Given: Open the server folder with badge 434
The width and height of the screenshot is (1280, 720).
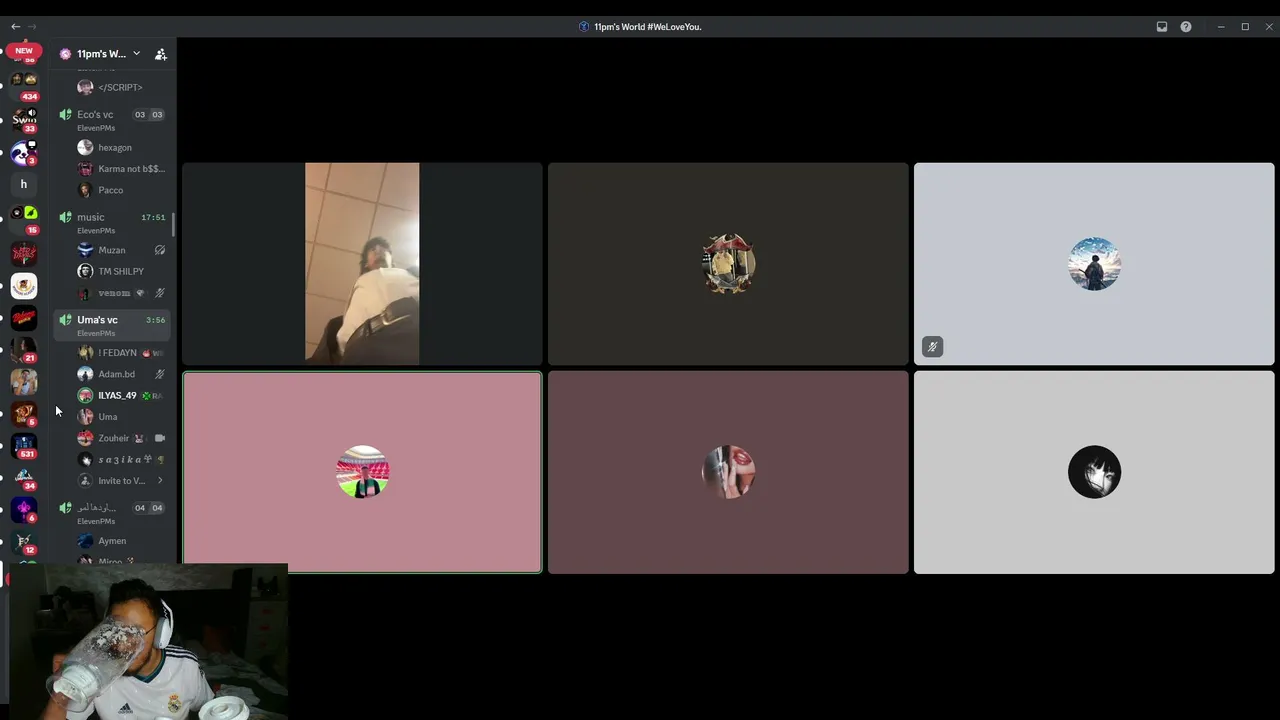Looking at the screenshot, I should [x=24, y=86].
